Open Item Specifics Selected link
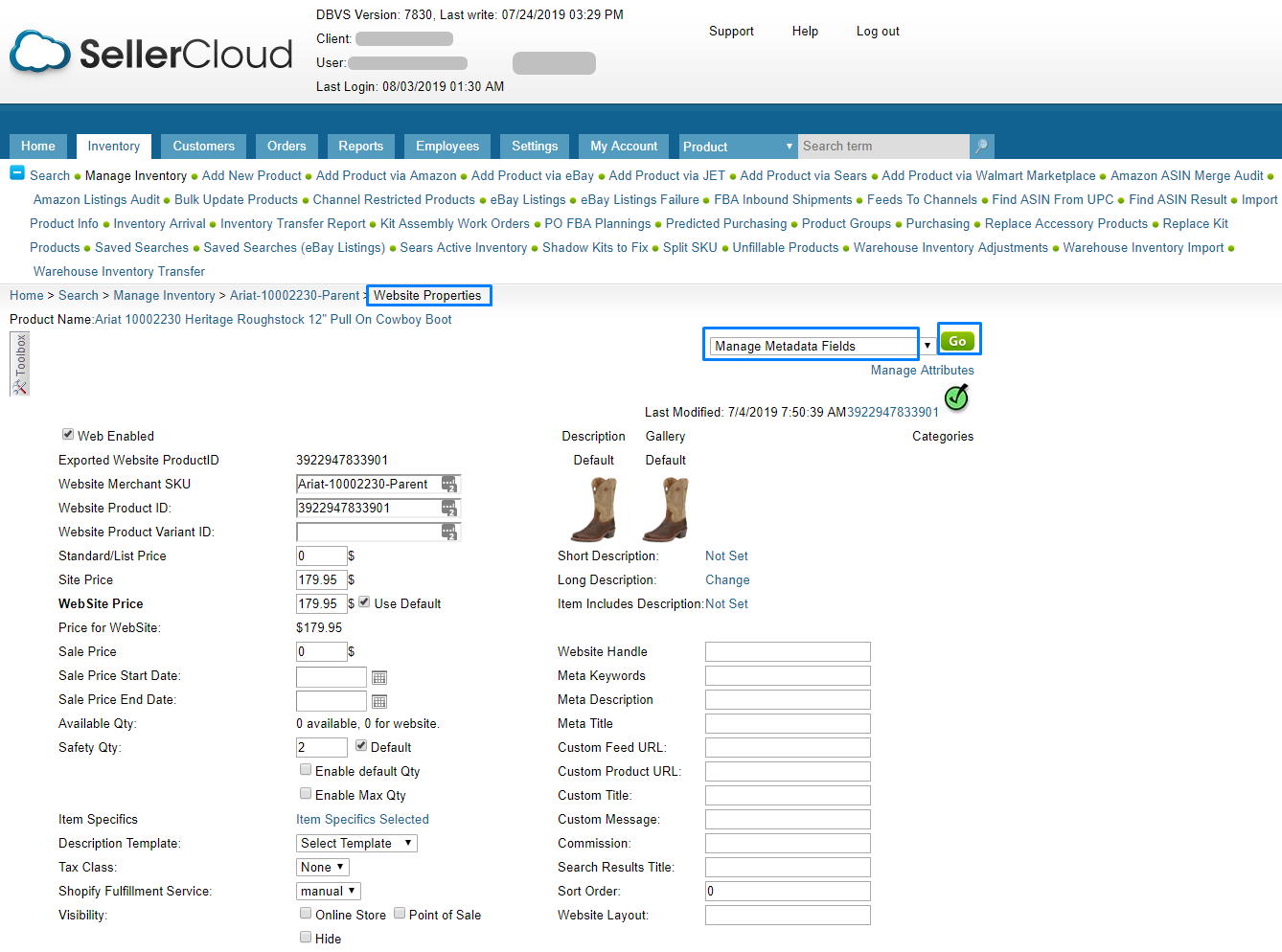Viewport: 1282px width, 952px height. tap(362, 820)
